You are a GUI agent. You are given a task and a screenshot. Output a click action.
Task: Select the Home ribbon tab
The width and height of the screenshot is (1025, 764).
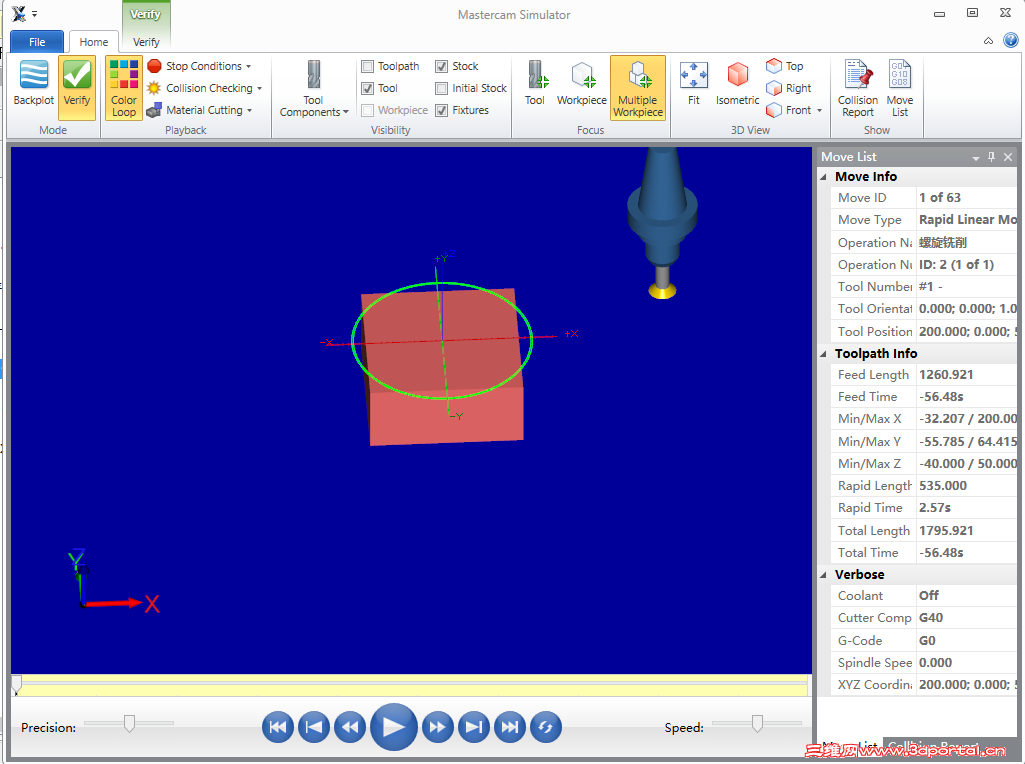pos(93,42)
